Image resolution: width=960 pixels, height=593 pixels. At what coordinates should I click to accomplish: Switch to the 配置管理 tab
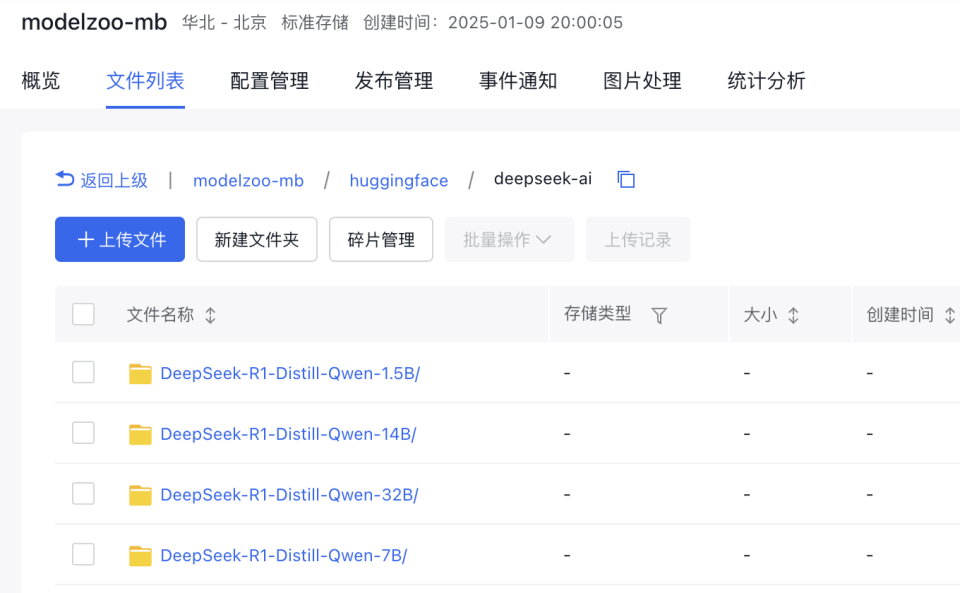(x=269, y=81)
